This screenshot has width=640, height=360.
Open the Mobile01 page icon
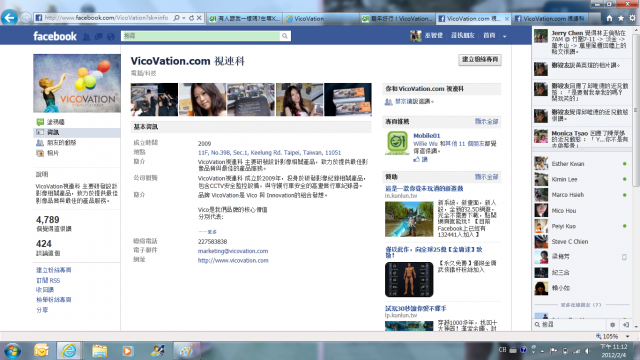point(397,143)
